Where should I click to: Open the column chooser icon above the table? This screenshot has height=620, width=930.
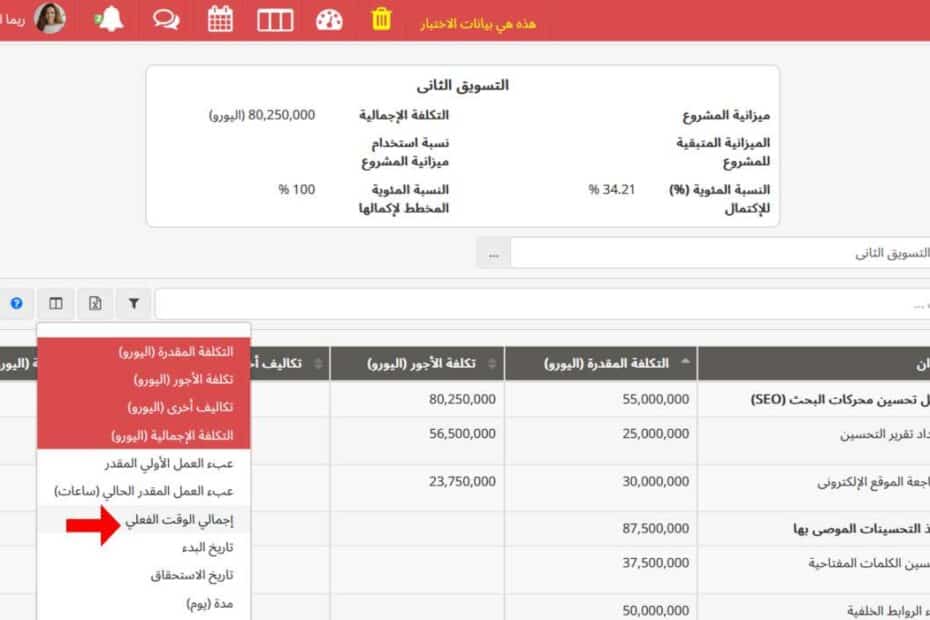(55, 303)
